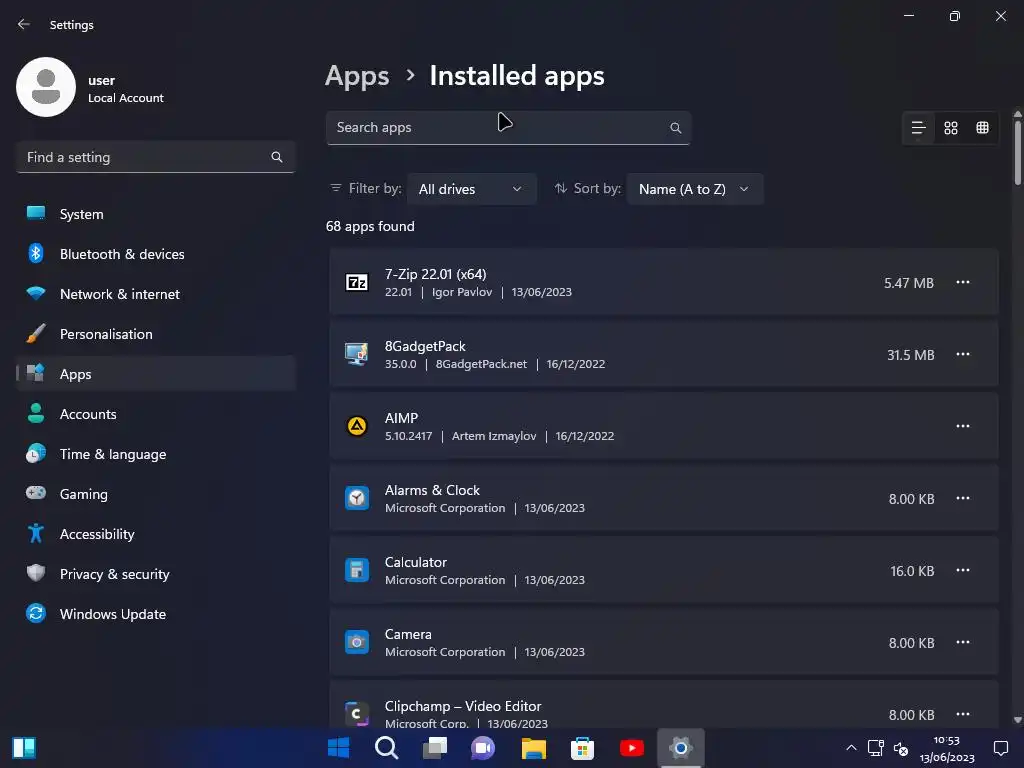1024x768 pixels.
Task: Click the Find a setting field
Action: 155,157
